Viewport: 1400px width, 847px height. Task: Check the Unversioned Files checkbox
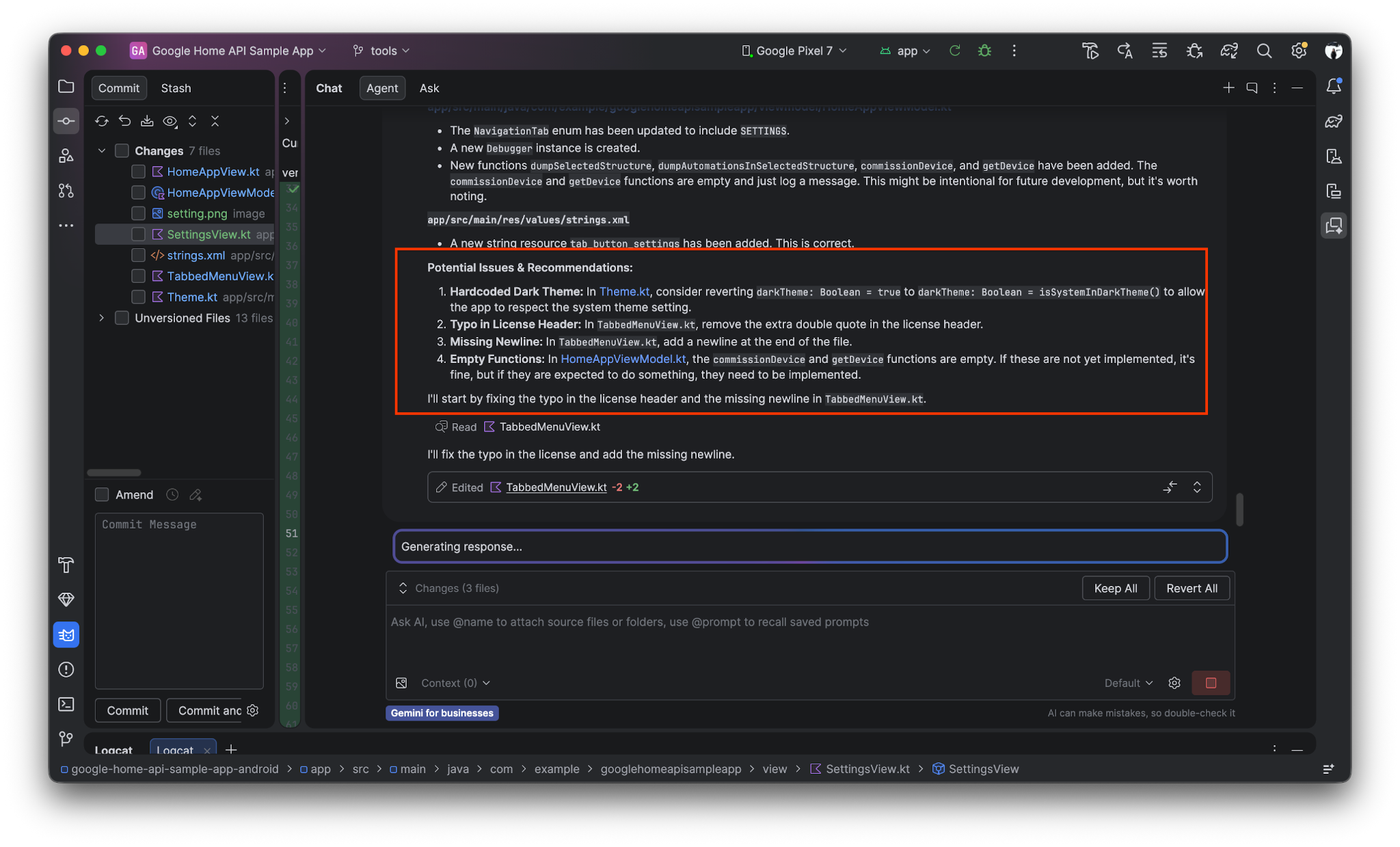click(122, 318)
